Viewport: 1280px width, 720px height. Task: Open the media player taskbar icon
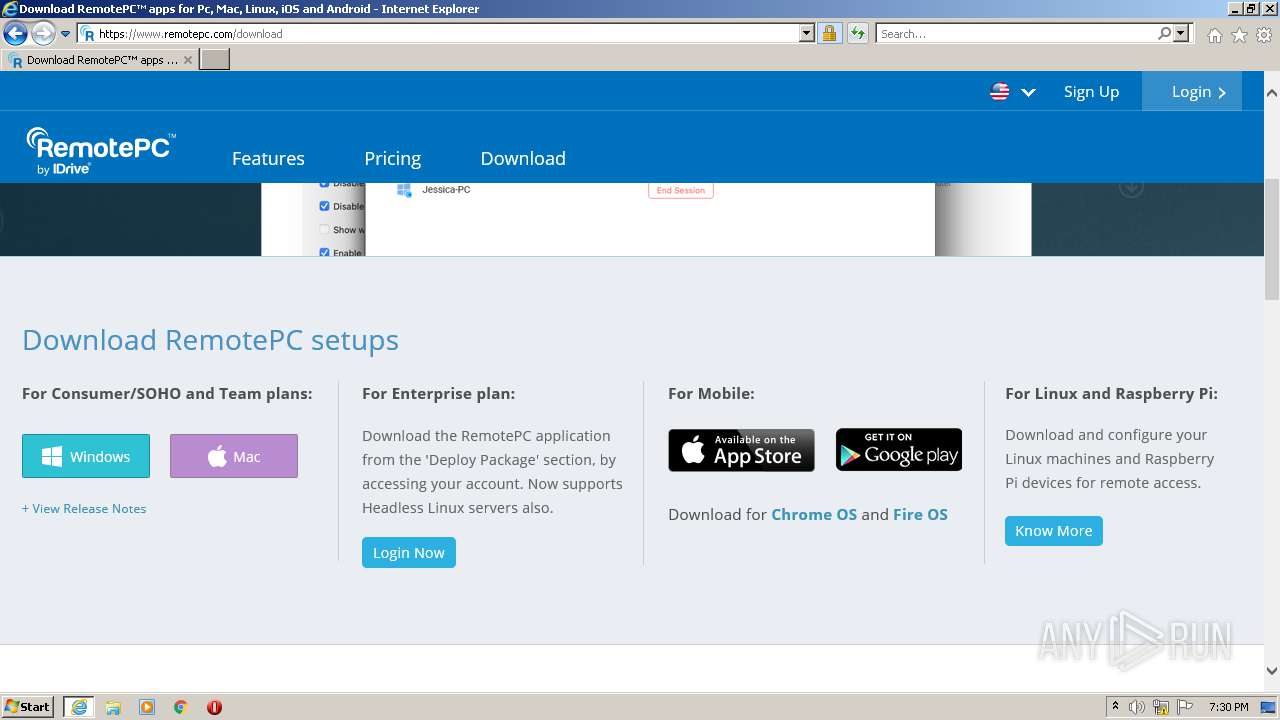(147, 707)
